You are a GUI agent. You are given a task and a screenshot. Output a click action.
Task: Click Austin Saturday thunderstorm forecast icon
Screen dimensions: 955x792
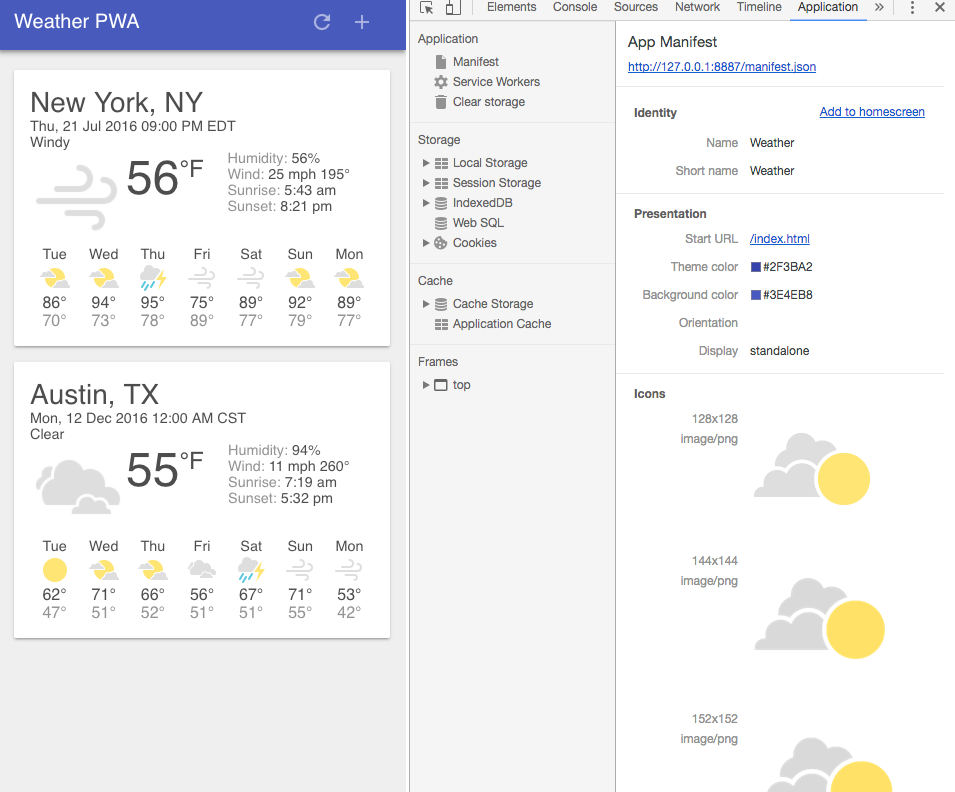[251, 570]
